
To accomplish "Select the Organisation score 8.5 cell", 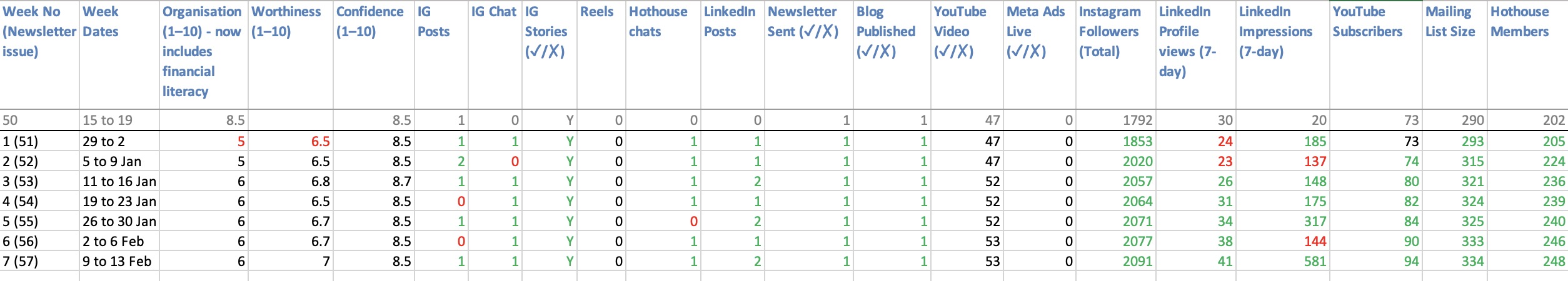I will [203, 120].
